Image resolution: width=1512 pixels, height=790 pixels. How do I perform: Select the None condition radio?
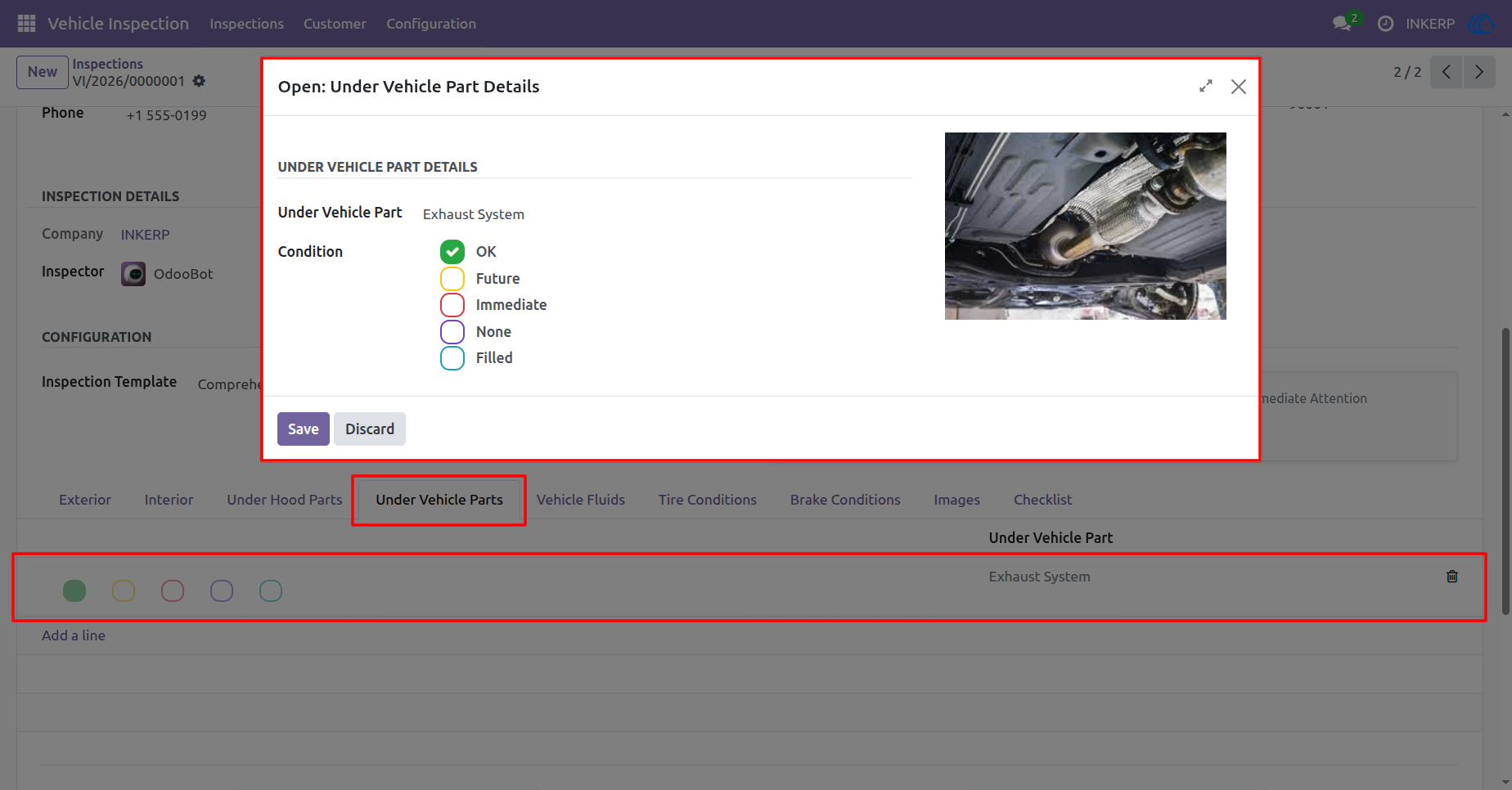point(452,332)
